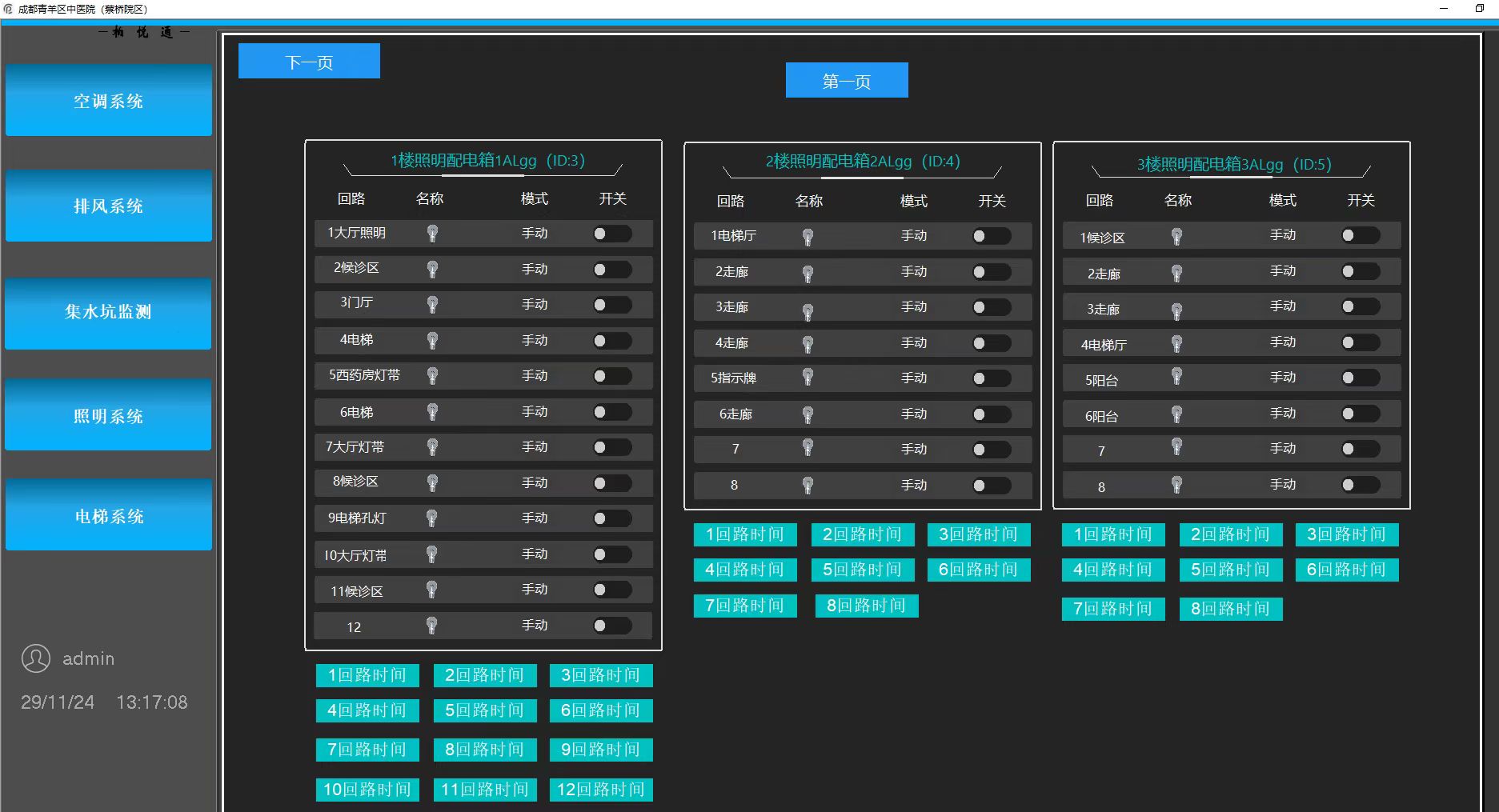Toggle the switch for row 7 in 2ALgg

tap(992, 450)
